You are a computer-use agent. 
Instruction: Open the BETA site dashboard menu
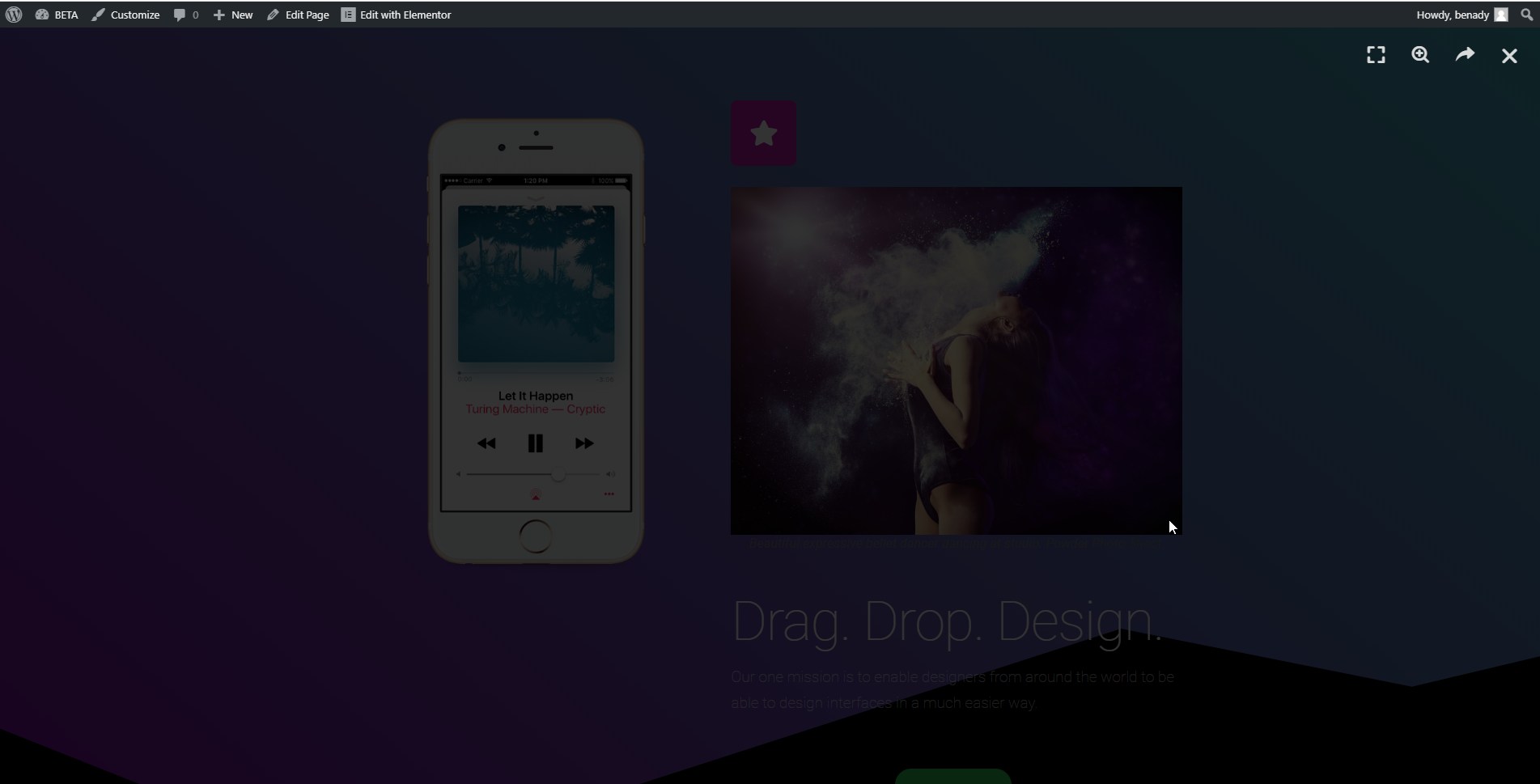pos(57,15)
